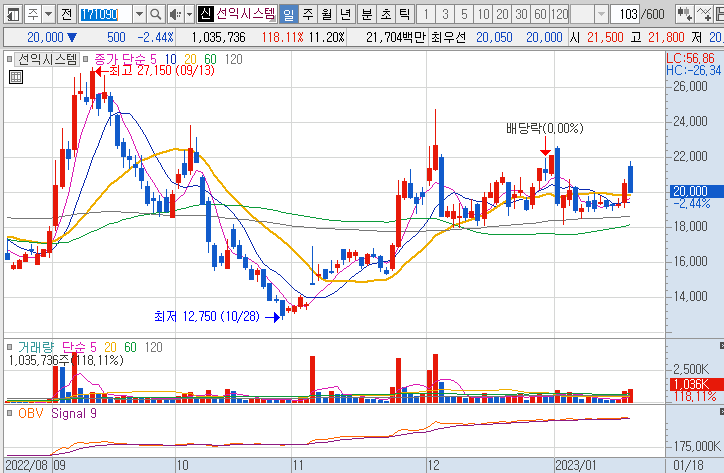Screen dimensions: 724x473
Task: Select the 5 interval button
Action: click(464, 14)
